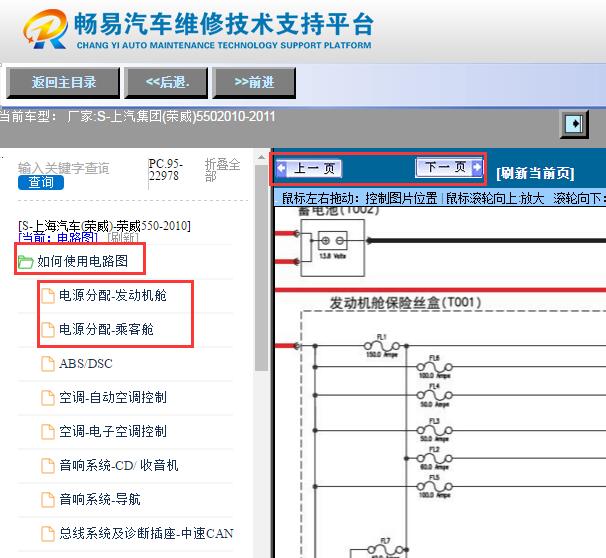The image size is (606, 558).
Task: Open 音响系统-导航 diagram
Action: pos(100,500)
